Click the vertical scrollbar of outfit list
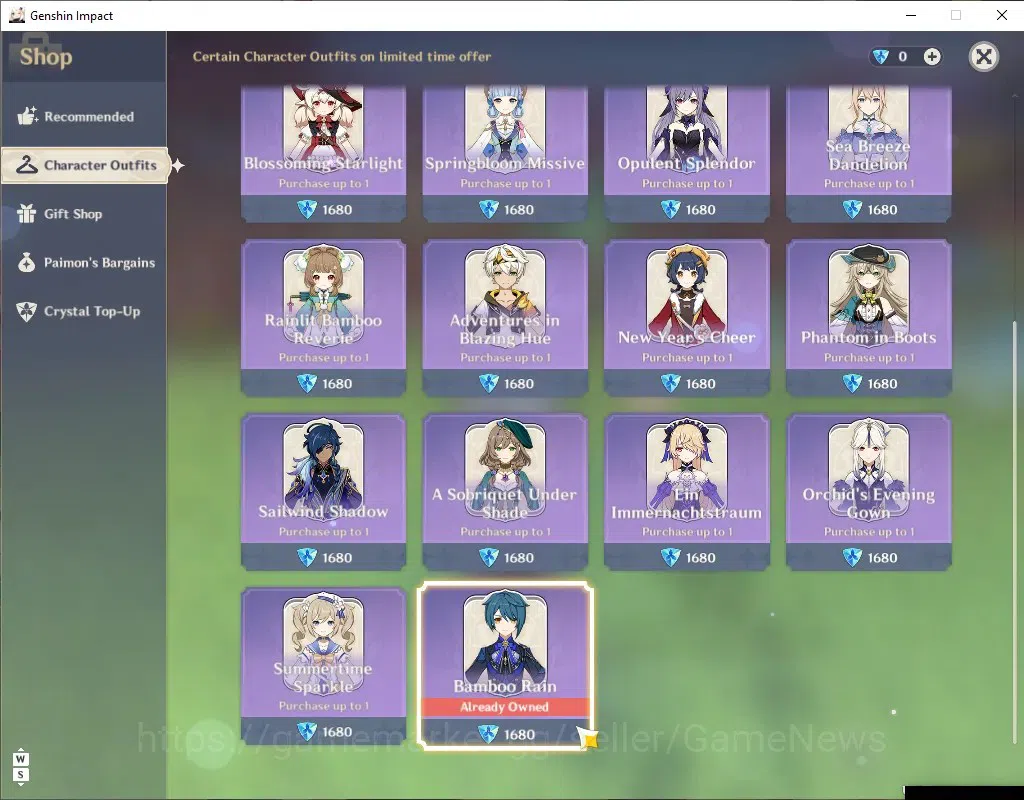 pyautogui.click(x=1014, y=532)
